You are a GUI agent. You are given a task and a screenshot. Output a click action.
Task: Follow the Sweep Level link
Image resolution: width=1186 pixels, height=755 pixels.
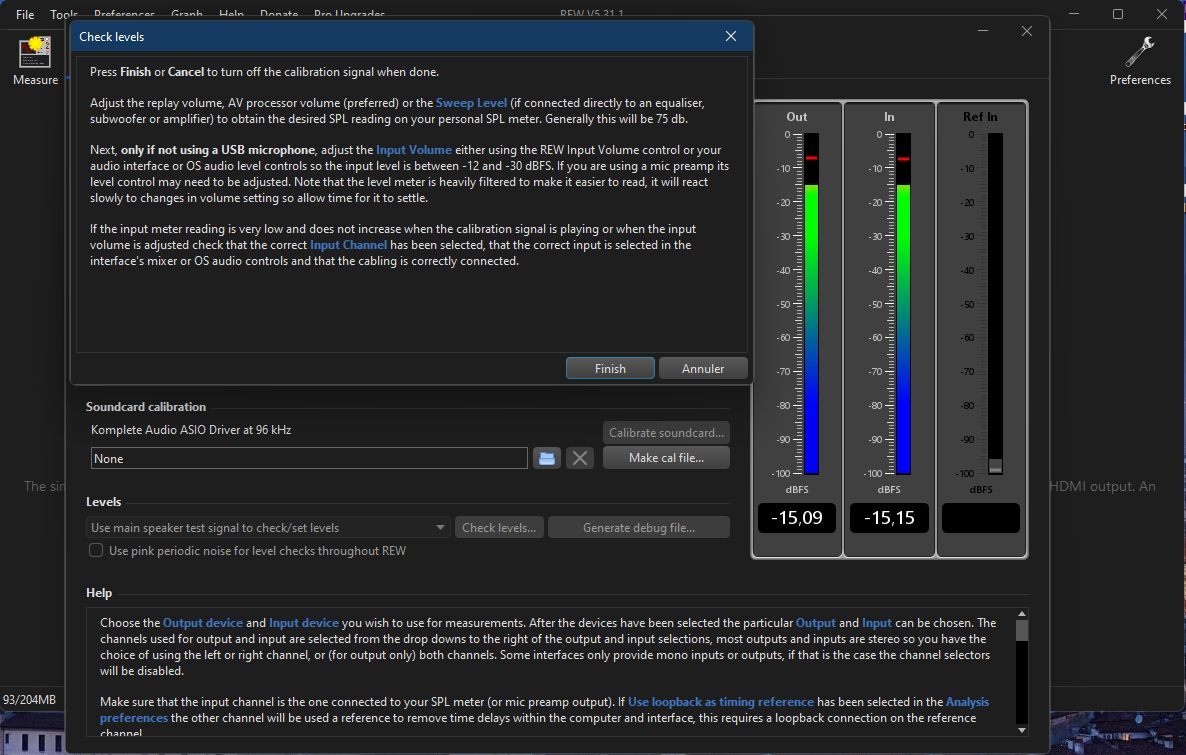point(471,103)
